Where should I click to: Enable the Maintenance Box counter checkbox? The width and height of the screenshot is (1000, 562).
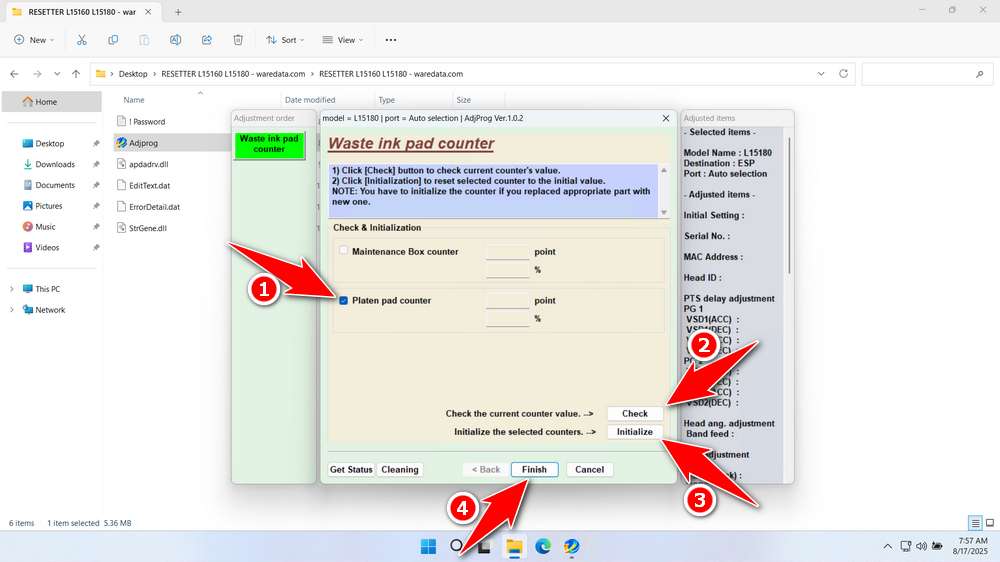[344, 251]
